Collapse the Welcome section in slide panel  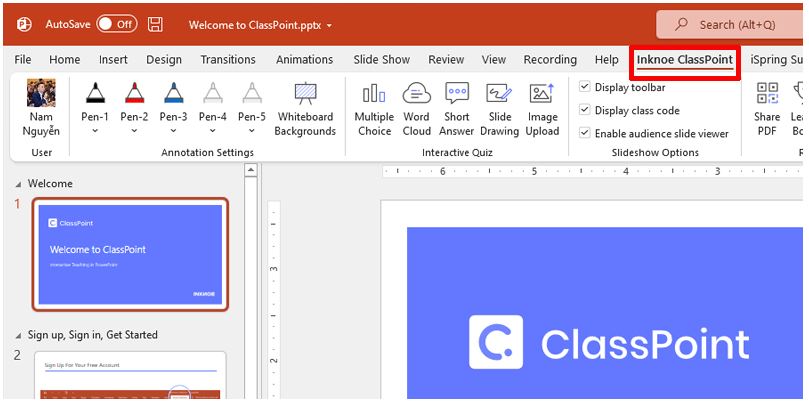(x=19, y=184)
